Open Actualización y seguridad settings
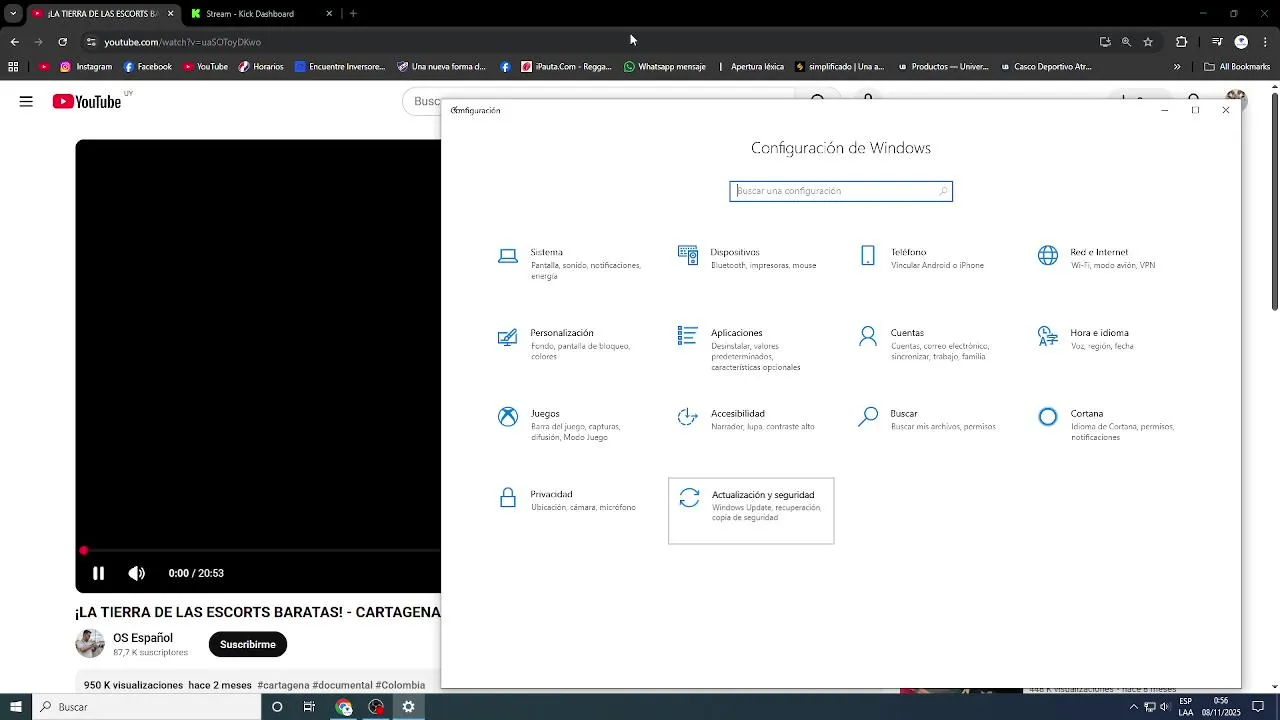This screenshot has width=1280, height=720. (751, 511)
